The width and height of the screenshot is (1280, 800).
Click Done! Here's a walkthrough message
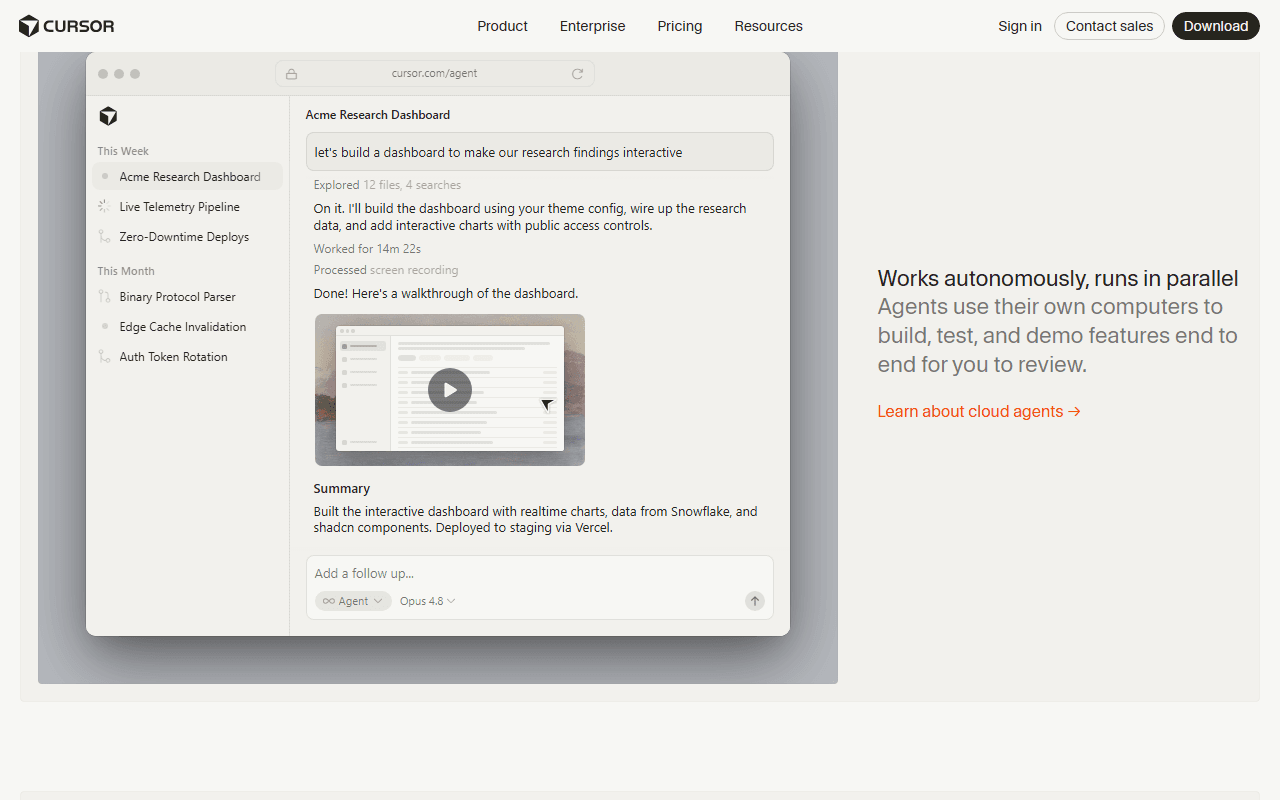446,294
